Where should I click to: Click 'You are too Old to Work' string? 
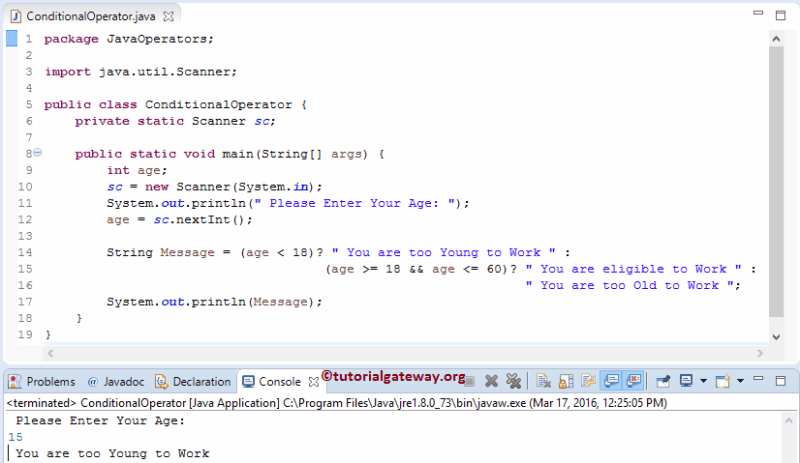[x=630, y=285]
